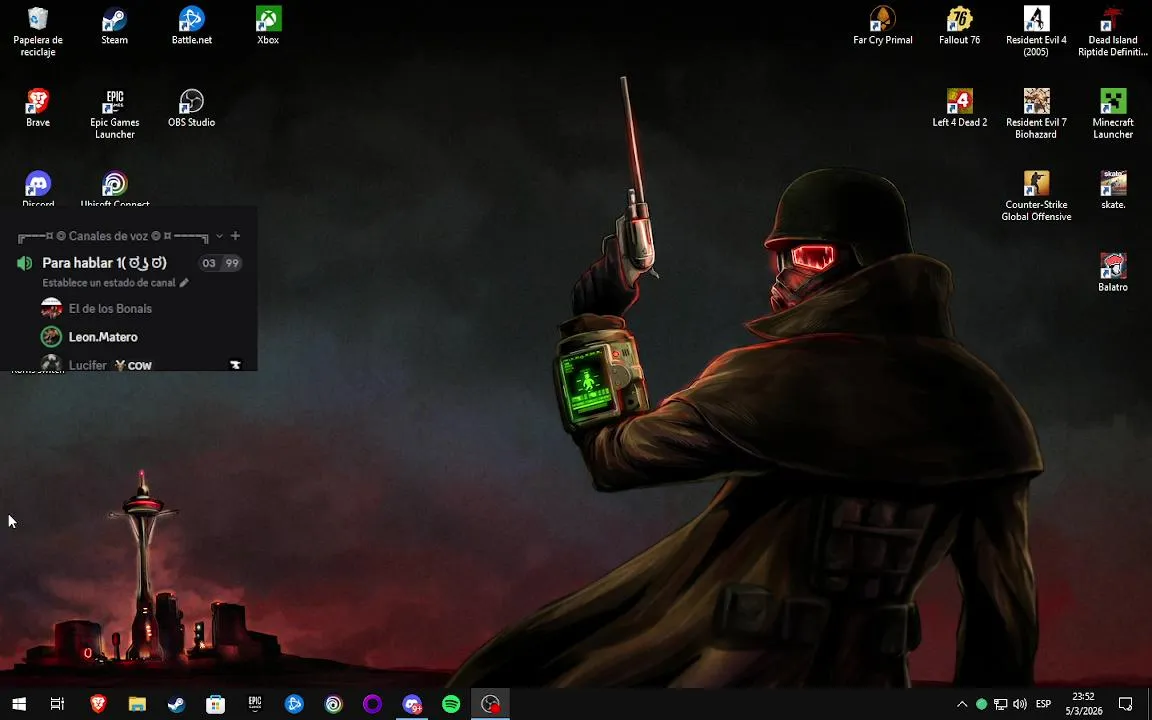Open the Steam desktop shortcut

(x=115, y=26)
